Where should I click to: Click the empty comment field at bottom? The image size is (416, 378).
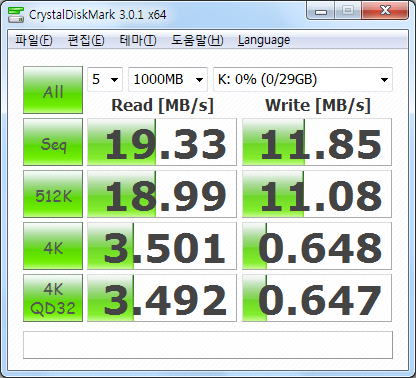(x=208, y=345)
